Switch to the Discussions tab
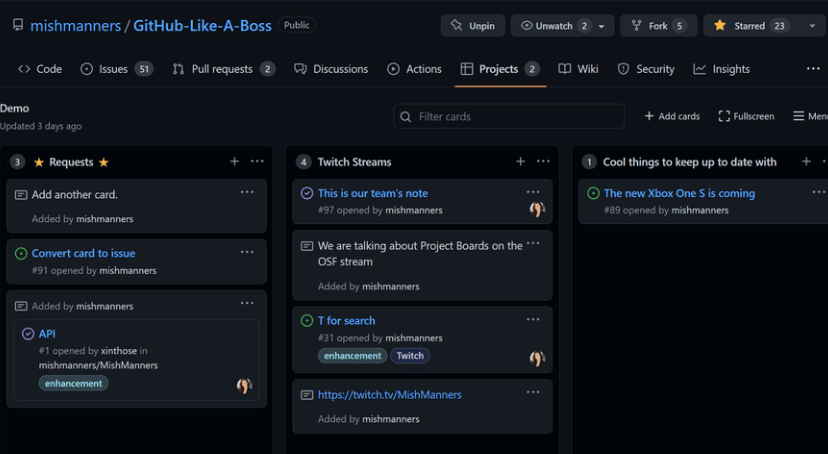 (331, 69)
